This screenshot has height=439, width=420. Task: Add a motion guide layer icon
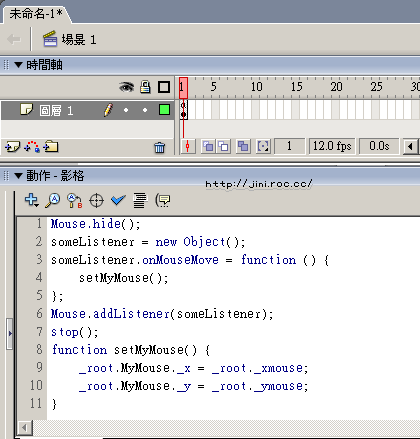[32, 146]
